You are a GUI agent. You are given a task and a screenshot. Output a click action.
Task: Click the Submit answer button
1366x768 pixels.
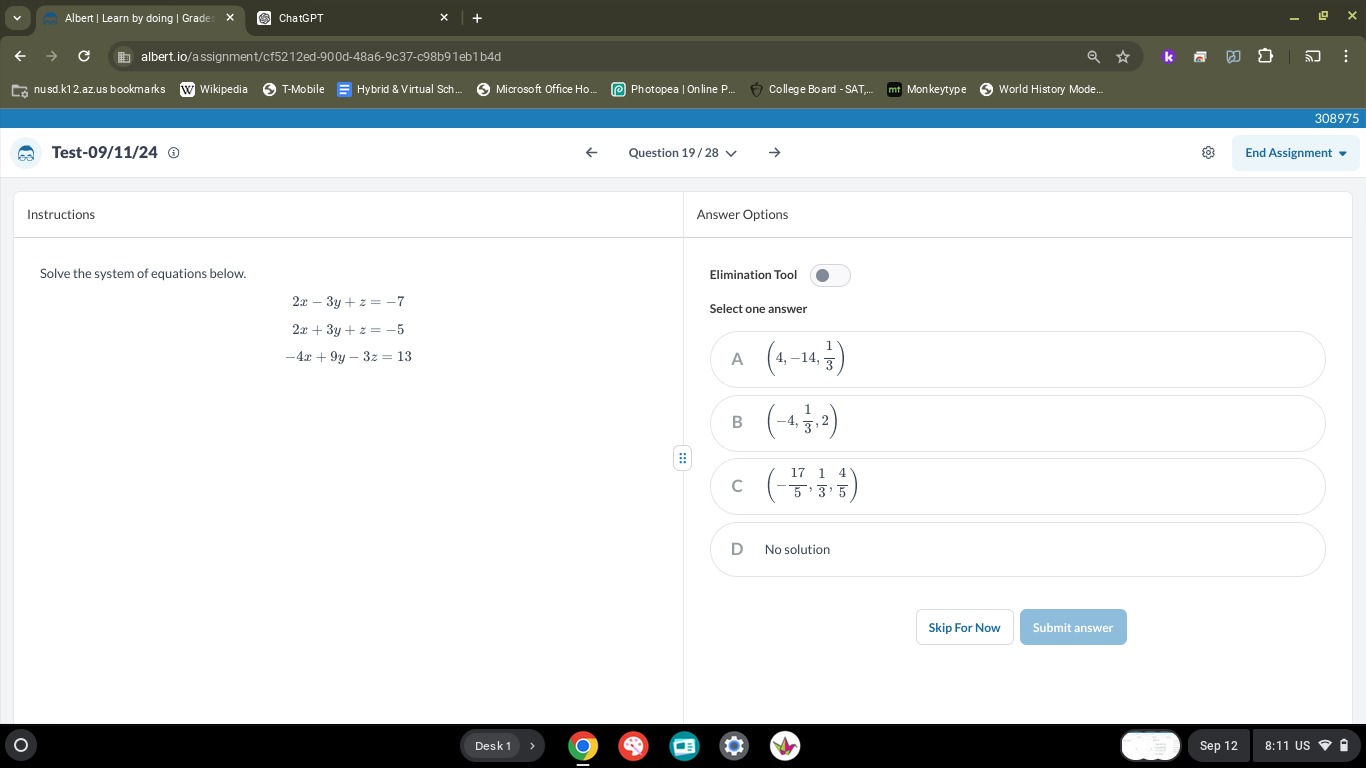[x=1073, y=628]
